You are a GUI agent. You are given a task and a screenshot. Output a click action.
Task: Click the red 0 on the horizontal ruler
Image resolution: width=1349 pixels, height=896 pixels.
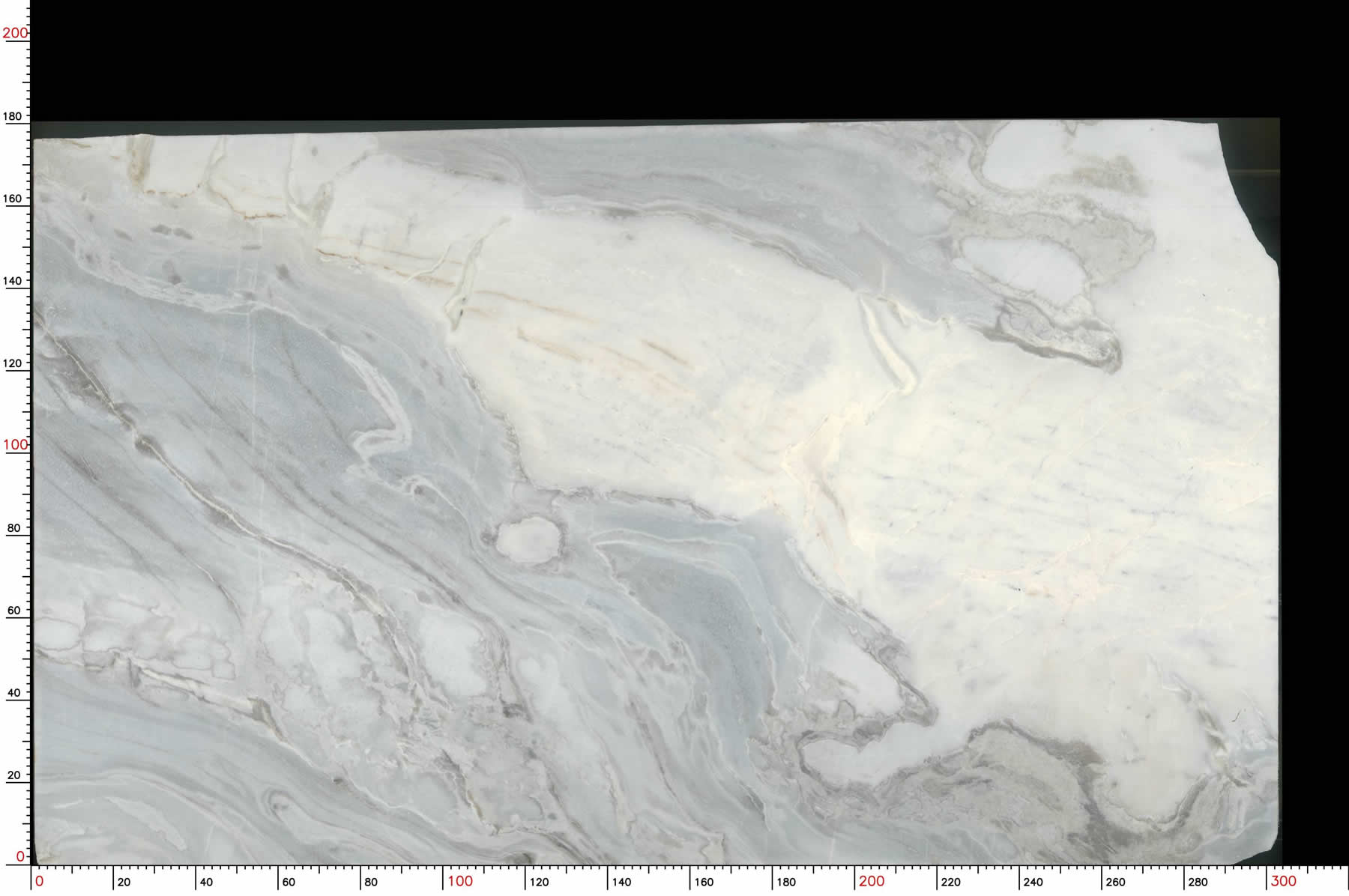40,881
